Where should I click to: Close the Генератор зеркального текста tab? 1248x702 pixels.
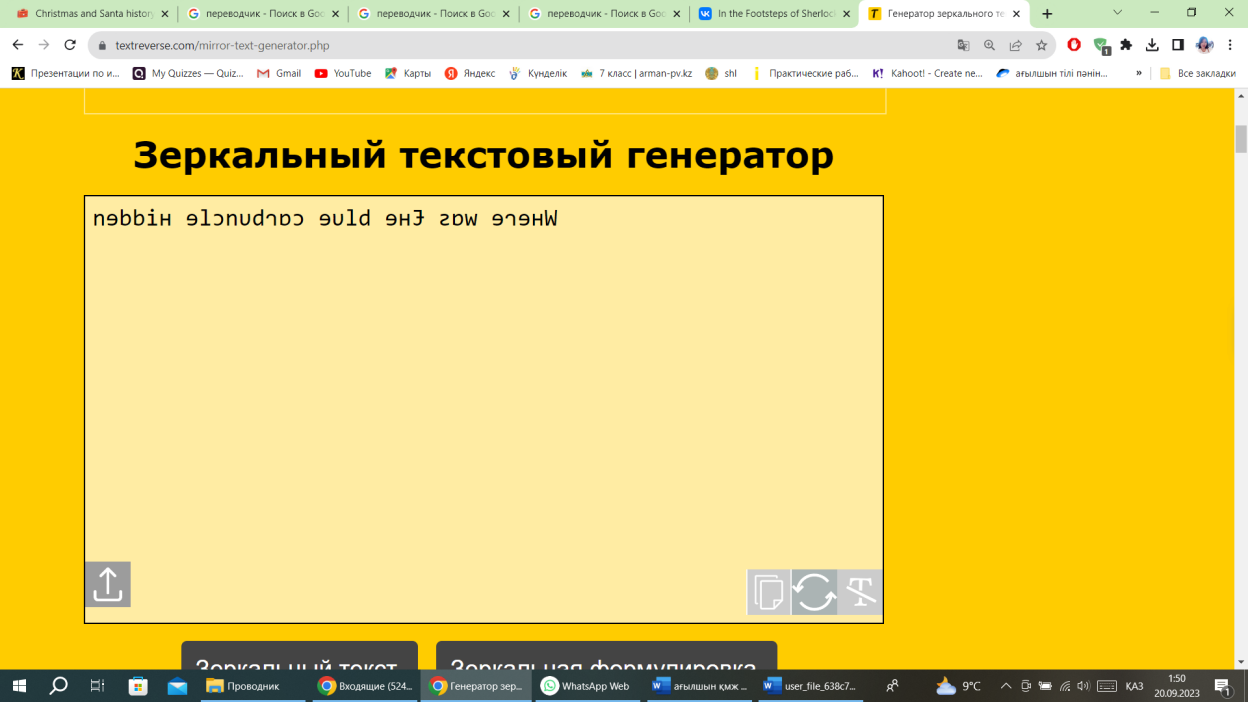[x=1017, y=14]
